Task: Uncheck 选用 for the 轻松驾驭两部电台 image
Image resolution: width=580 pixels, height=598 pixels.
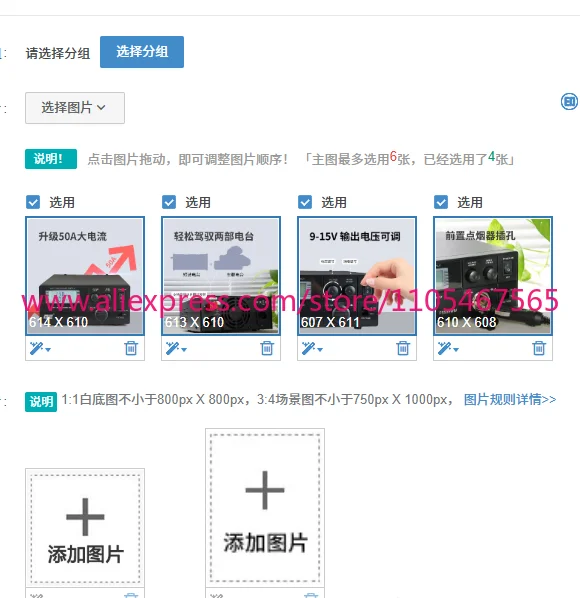Action: [x=169, y=202]
